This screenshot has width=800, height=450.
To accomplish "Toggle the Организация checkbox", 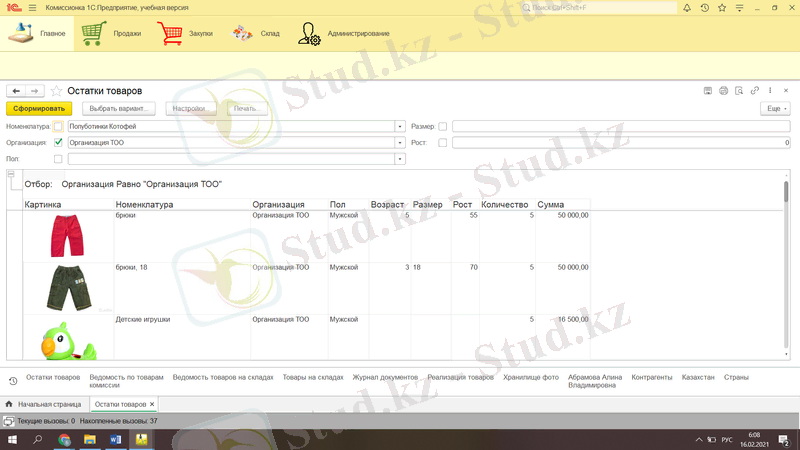I will (58, 142).
